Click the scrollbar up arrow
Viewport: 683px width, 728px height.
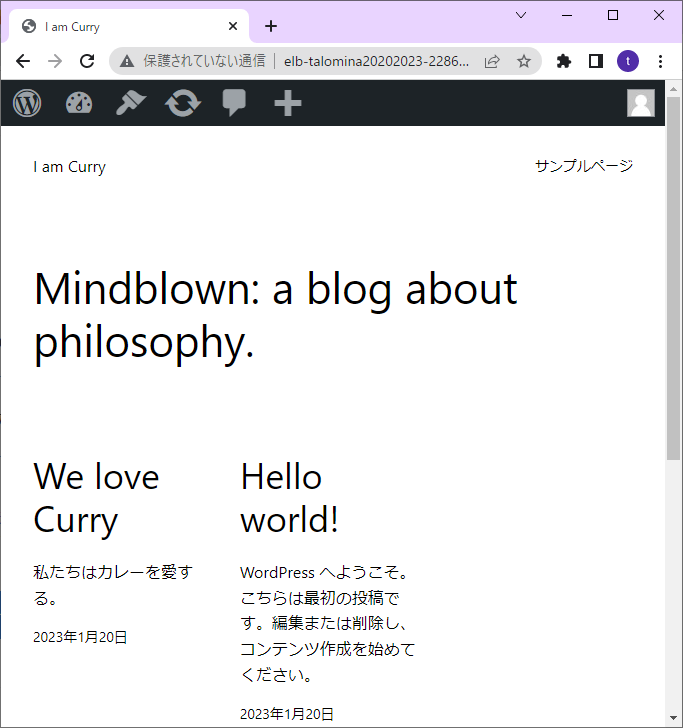pos(674,88)
